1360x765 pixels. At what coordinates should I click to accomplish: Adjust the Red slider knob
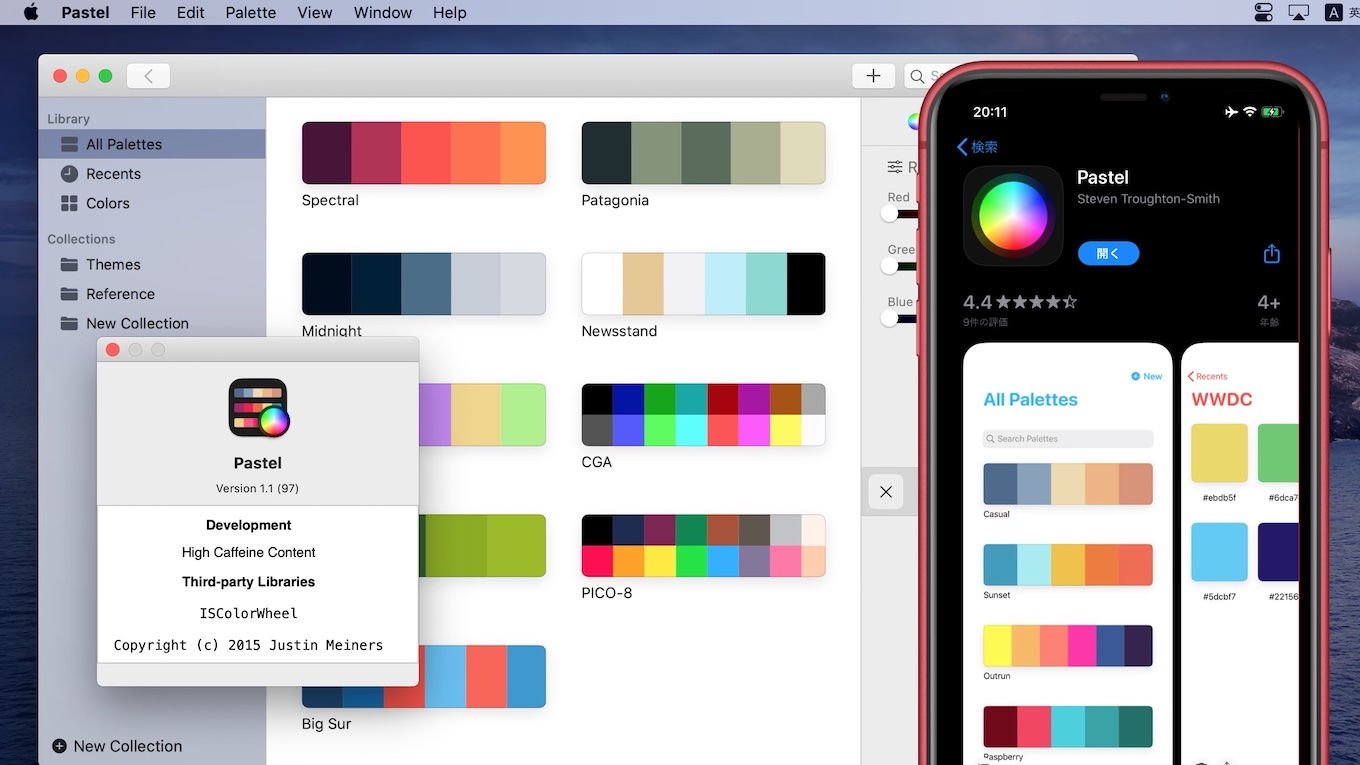pyautogui.click(x=890, y=213)
